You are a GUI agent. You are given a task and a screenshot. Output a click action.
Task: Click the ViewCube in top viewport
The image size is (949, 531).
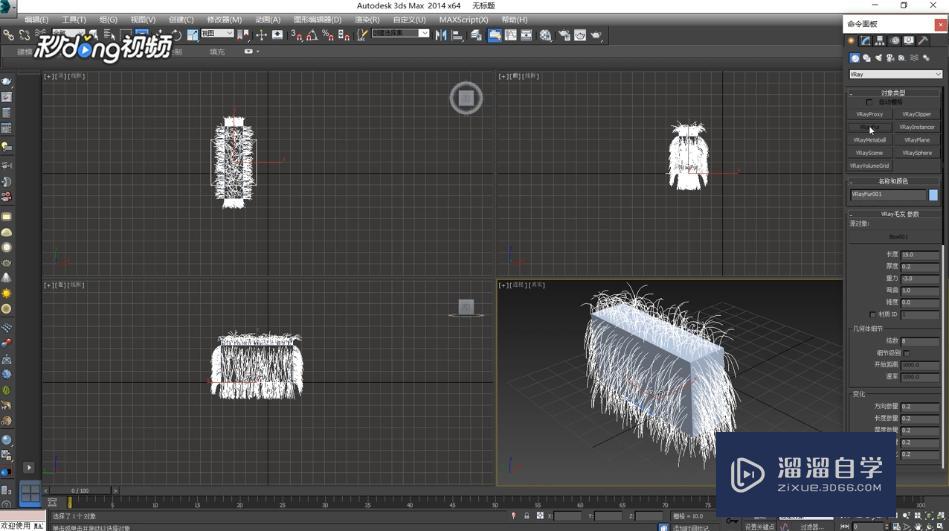point(466,98)
